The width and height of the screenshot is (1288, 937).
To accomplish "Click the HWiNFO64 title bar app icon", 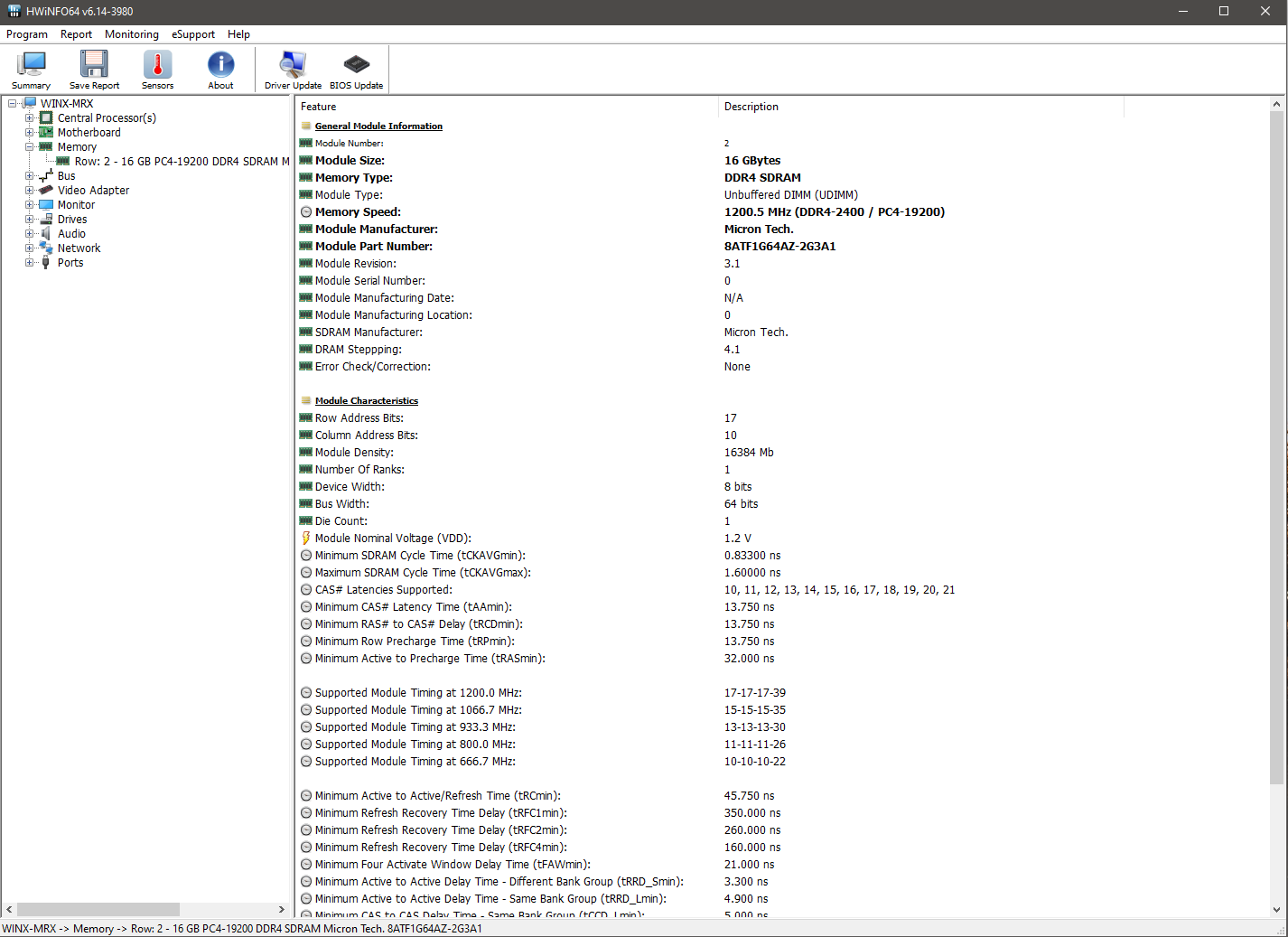I will tap(14, 11).
